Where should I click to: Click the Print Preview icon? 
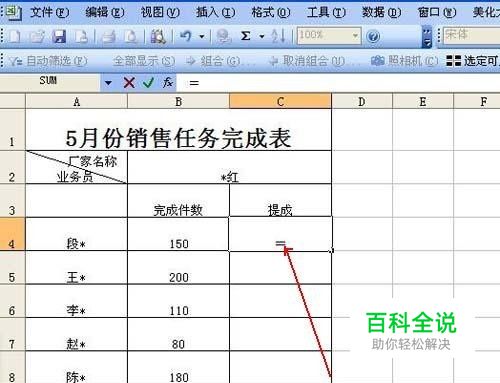point(131,36)
